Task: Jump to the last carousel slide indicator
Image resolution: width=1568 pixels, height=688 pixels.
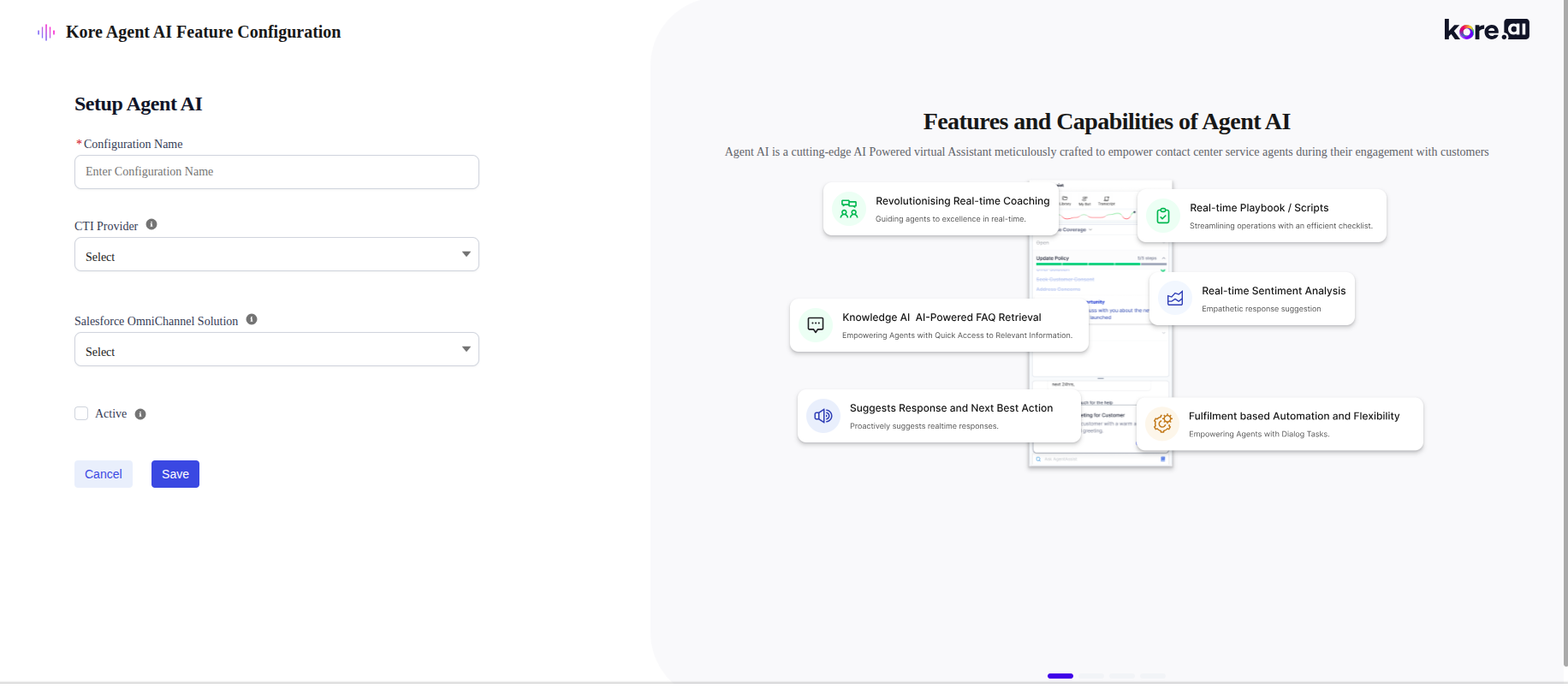Action: coord(1153,676)
